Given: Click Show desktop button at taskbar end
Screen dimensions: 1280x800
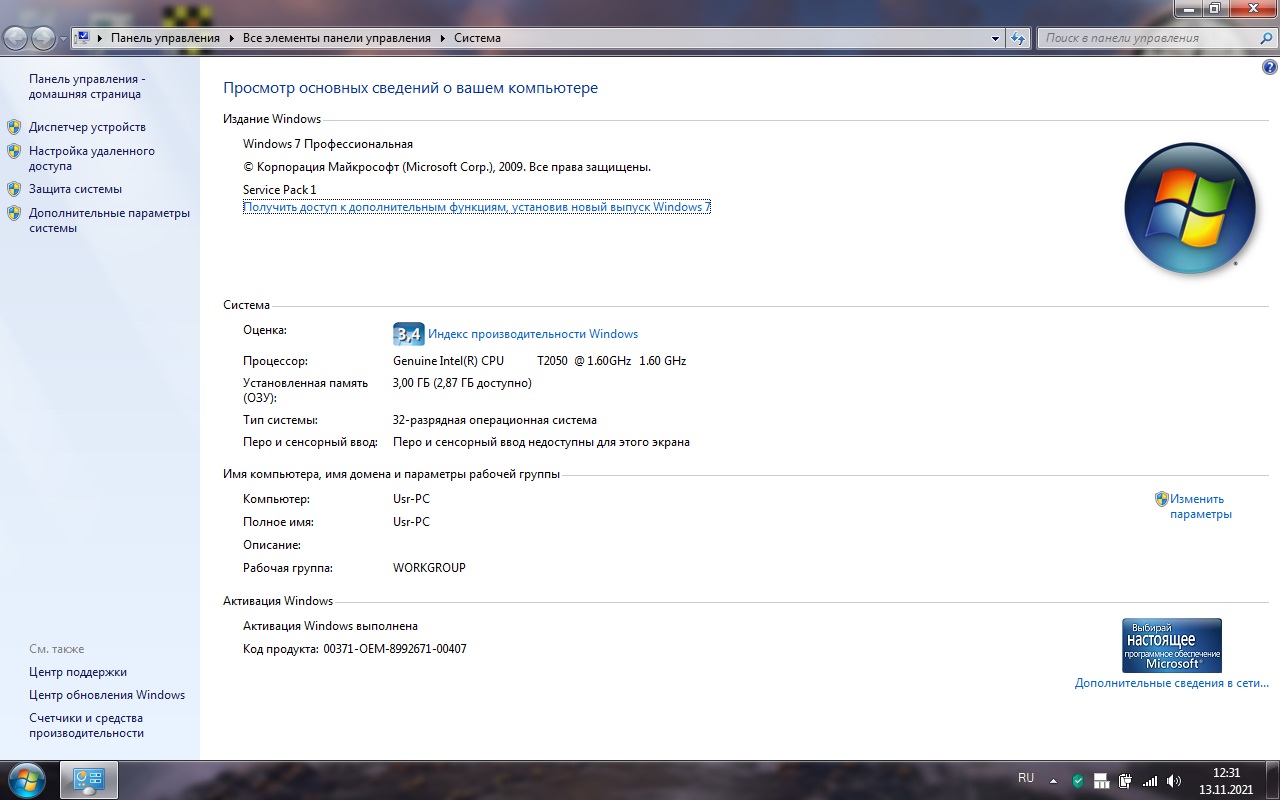Looking at the screenshot, I should click(x=1272, y=780).
